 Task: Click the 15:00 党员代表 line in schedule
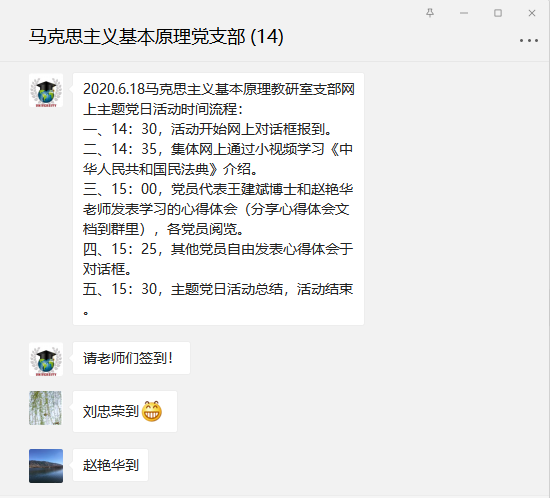(217, 209)
